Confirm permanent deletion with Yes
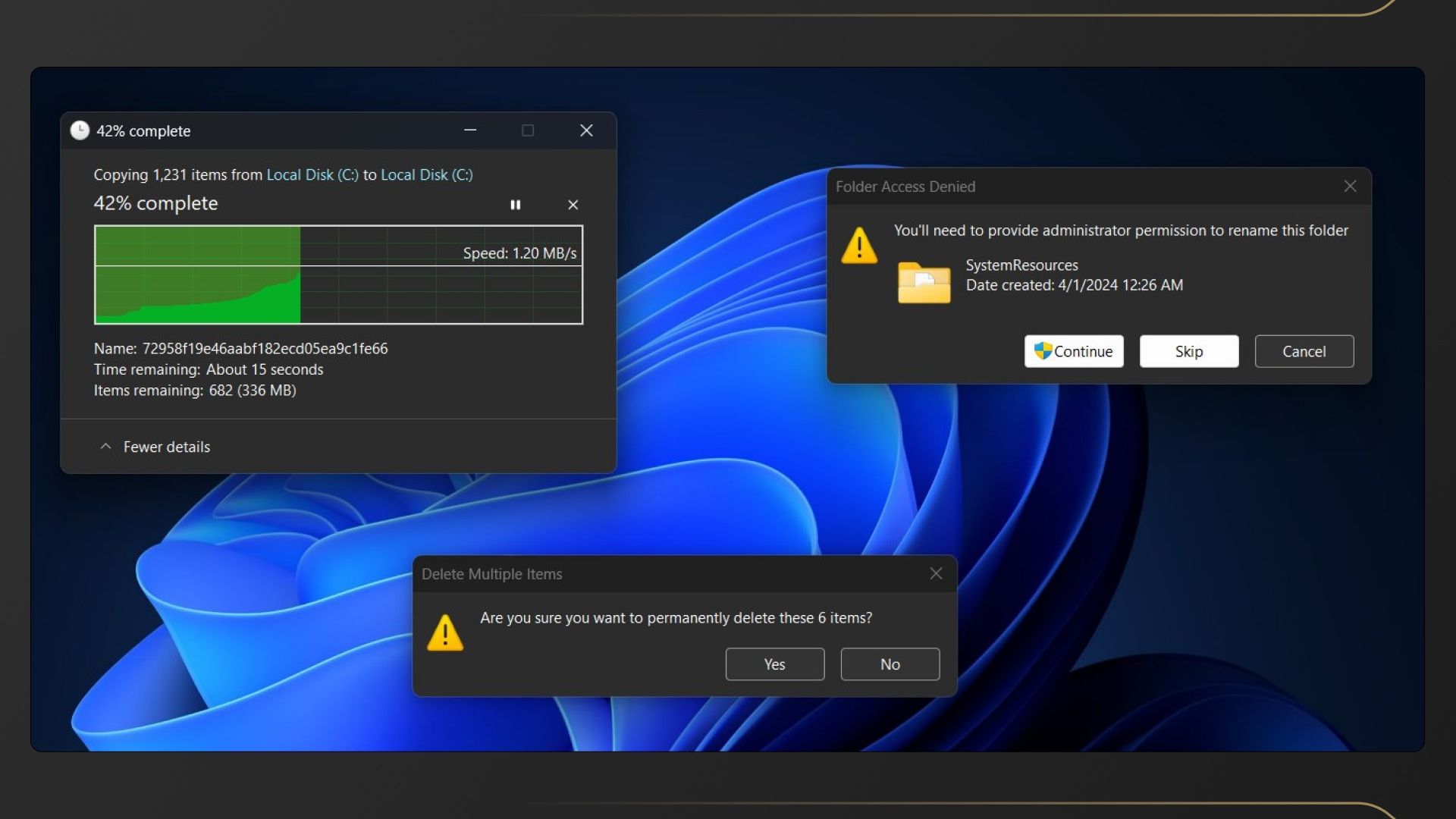 774,664
